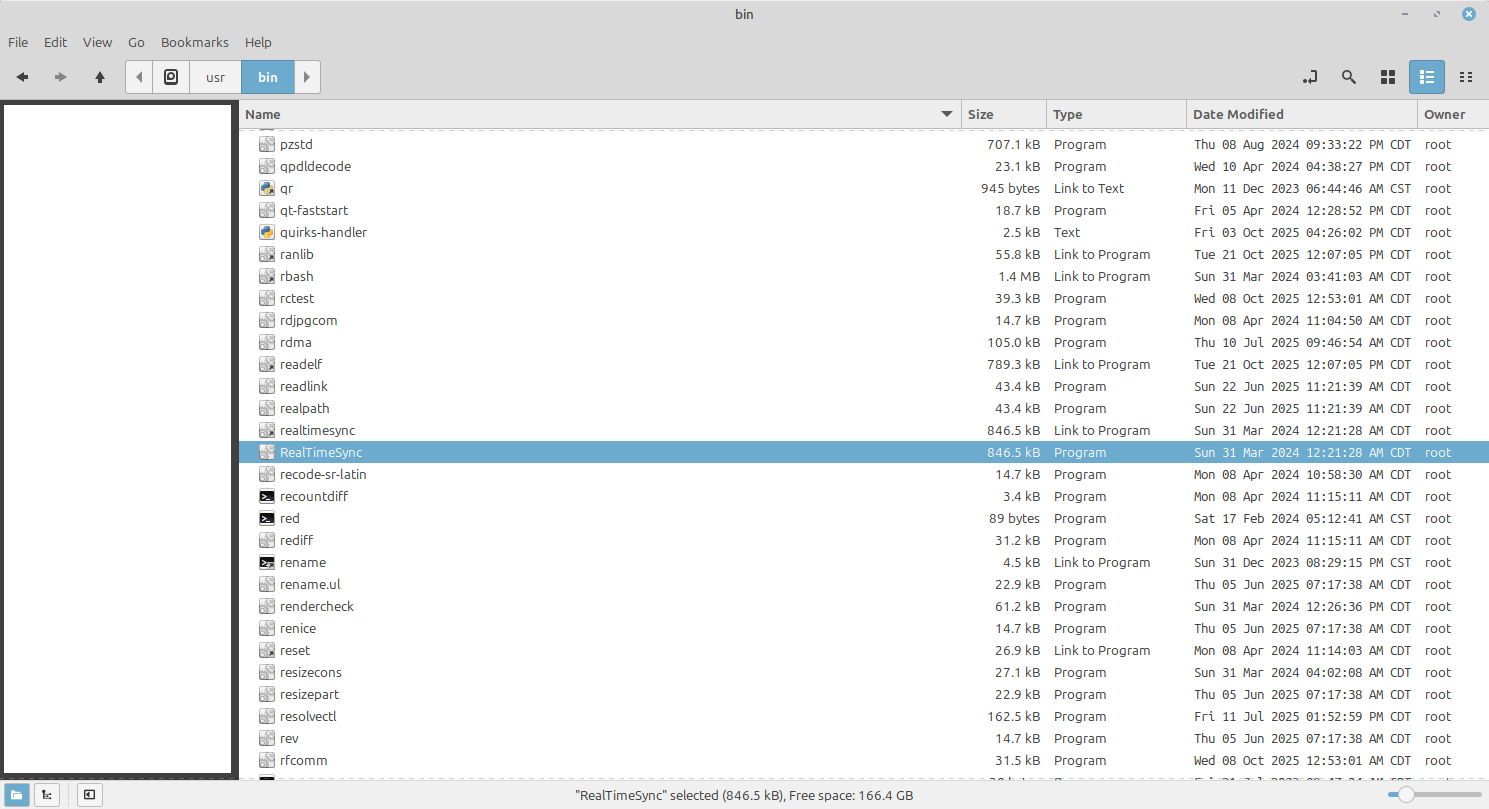Click the root filesystem disk icon in path bar
Image resolution: width=1489 pixels, height=809 pixels.
pyautogui.click(x=171, y=77)
